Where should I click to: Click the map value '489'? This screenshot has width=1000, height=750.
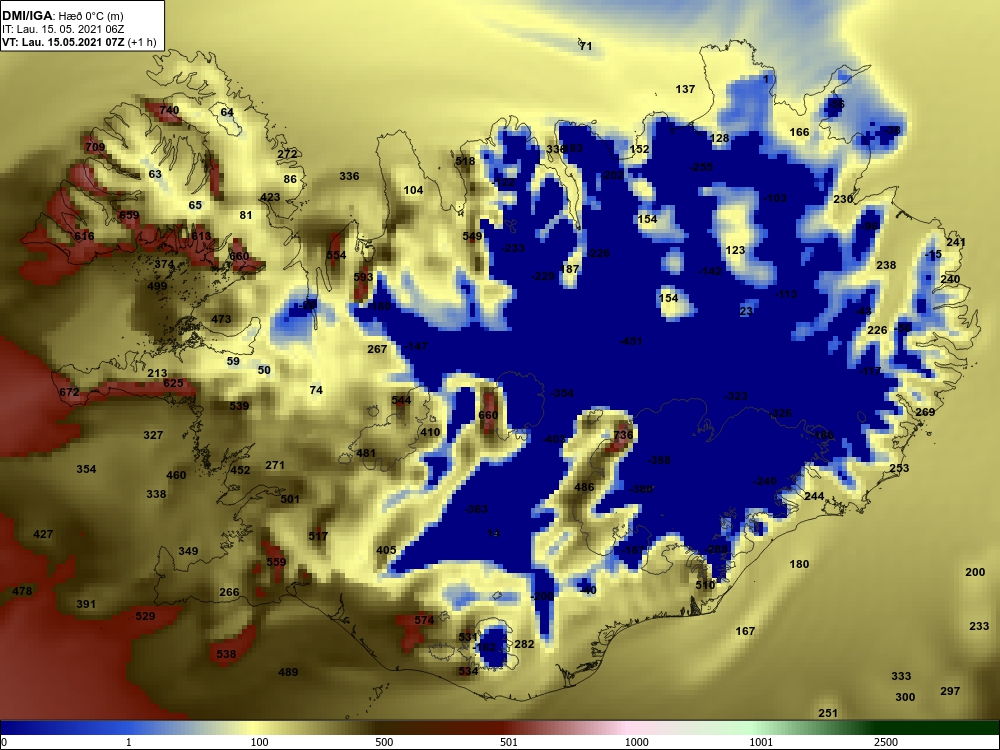[288, 672]
